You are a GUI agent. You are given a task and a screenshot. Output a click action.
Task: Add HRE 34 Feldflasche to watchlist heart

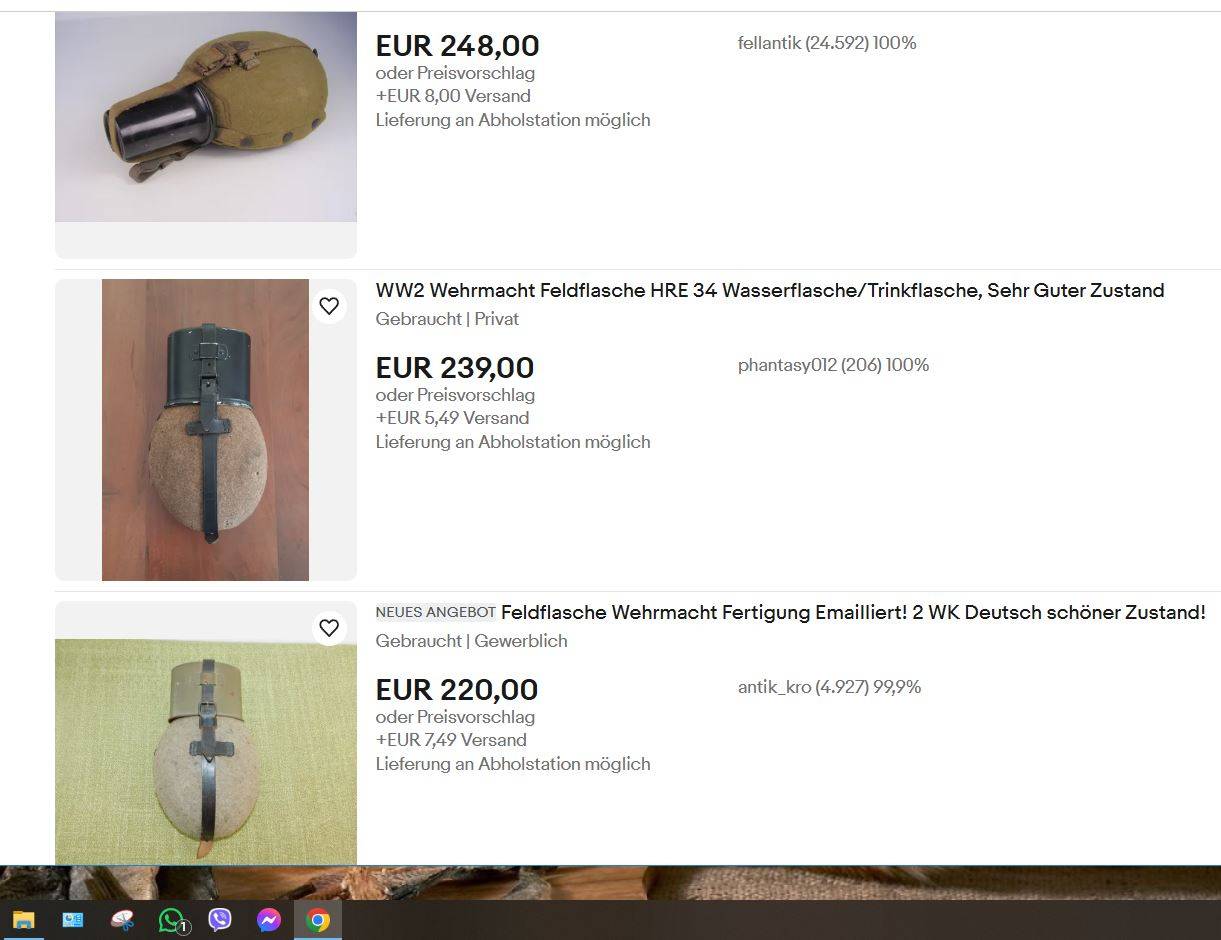click(x=329, y=306)
